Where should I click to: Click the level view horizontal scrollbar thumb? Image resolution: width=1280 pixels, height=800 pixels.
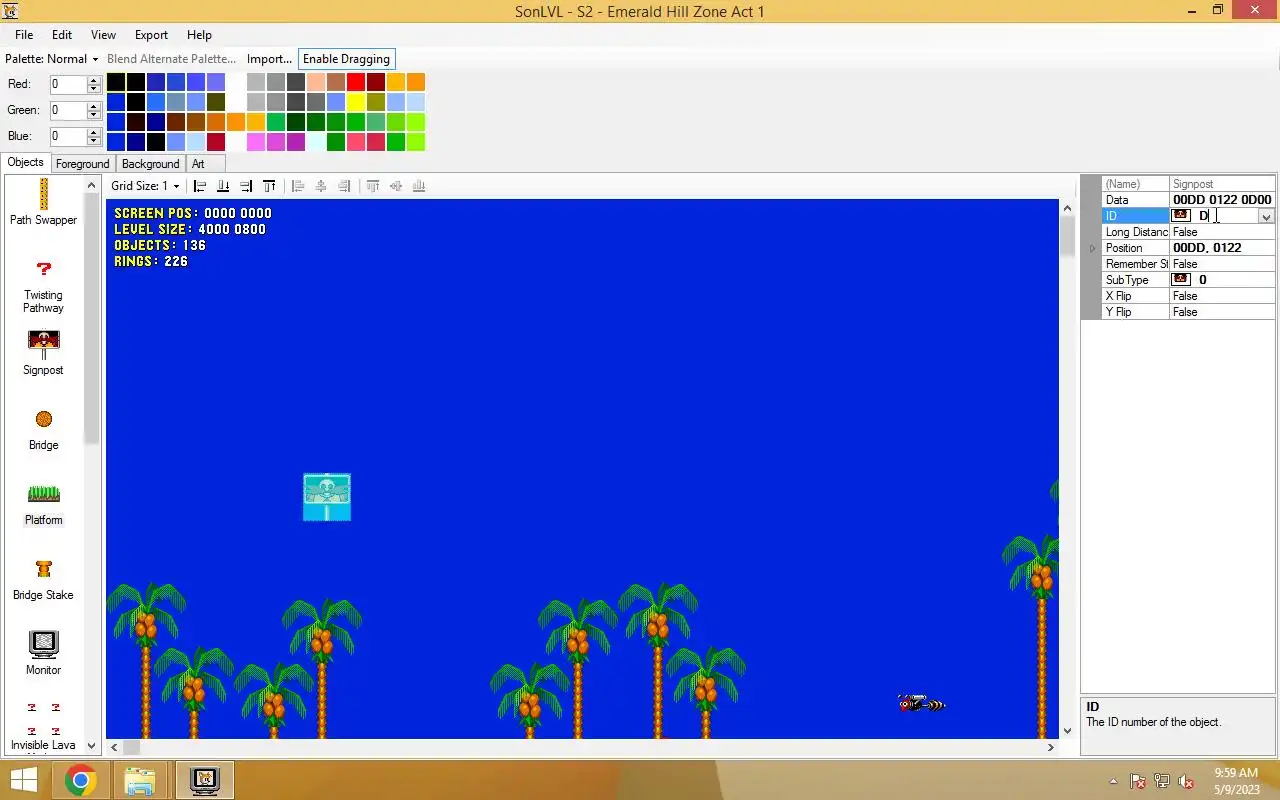(132, 747)
